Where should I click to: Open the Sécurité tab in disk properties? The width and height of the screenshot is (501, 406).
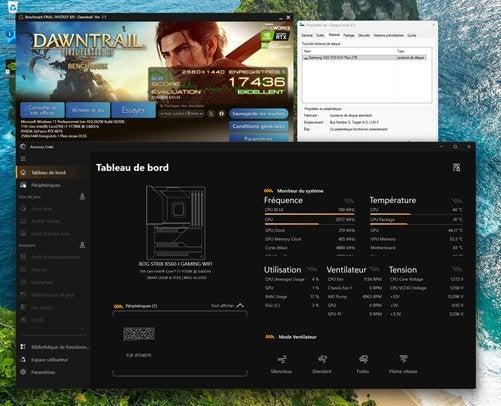pos(364,35)
